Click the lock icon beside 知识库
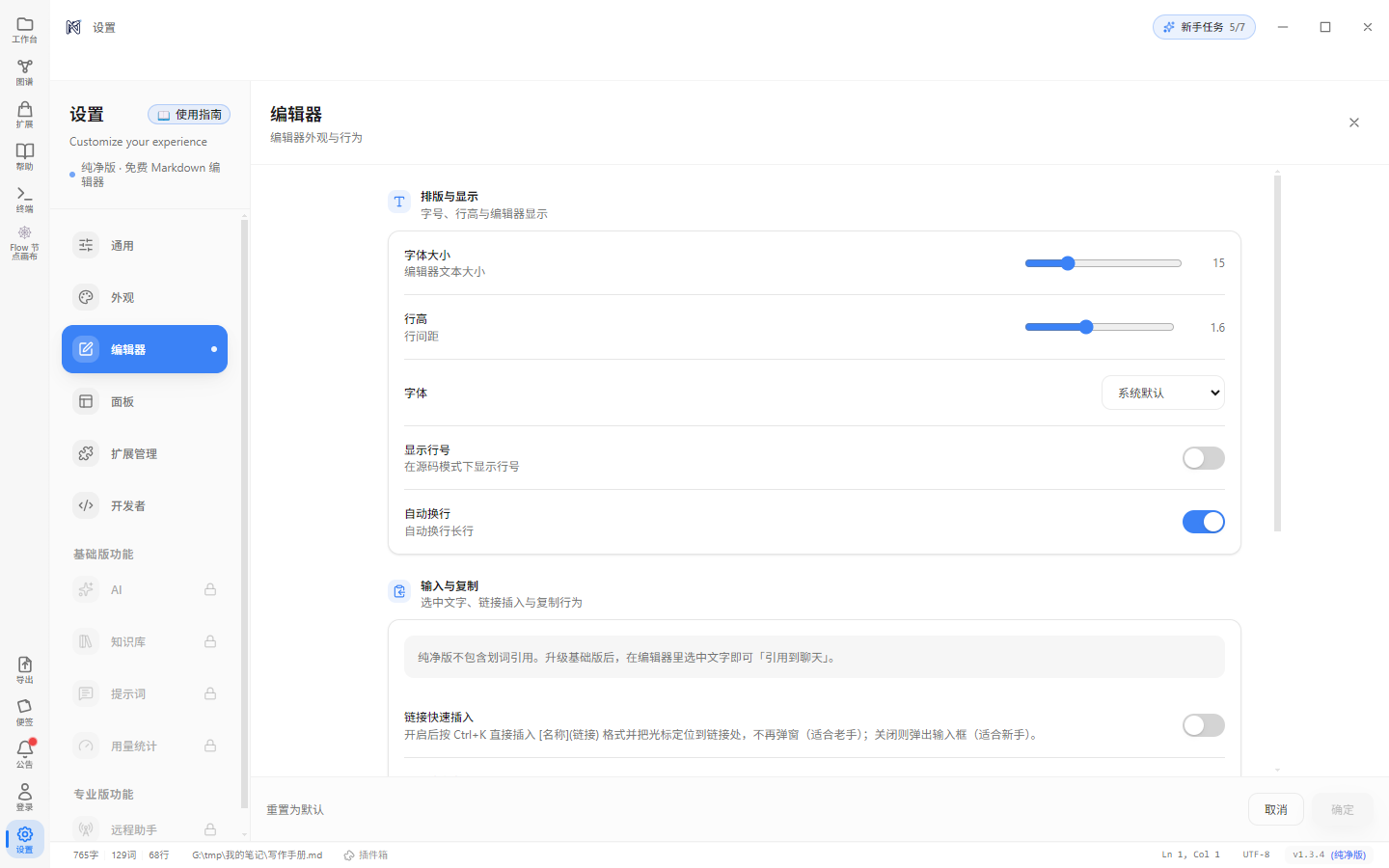 click(x=210, y=641)
